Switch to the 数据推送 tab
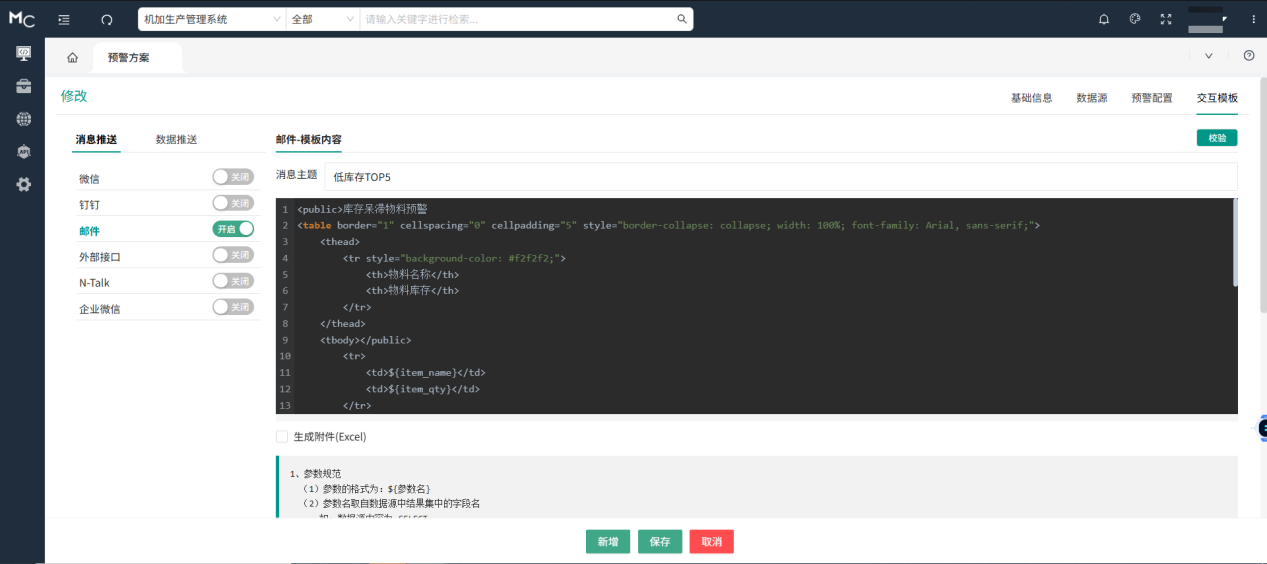The image size is (1267, 564). pyautogui.click(x=176, y=140)
